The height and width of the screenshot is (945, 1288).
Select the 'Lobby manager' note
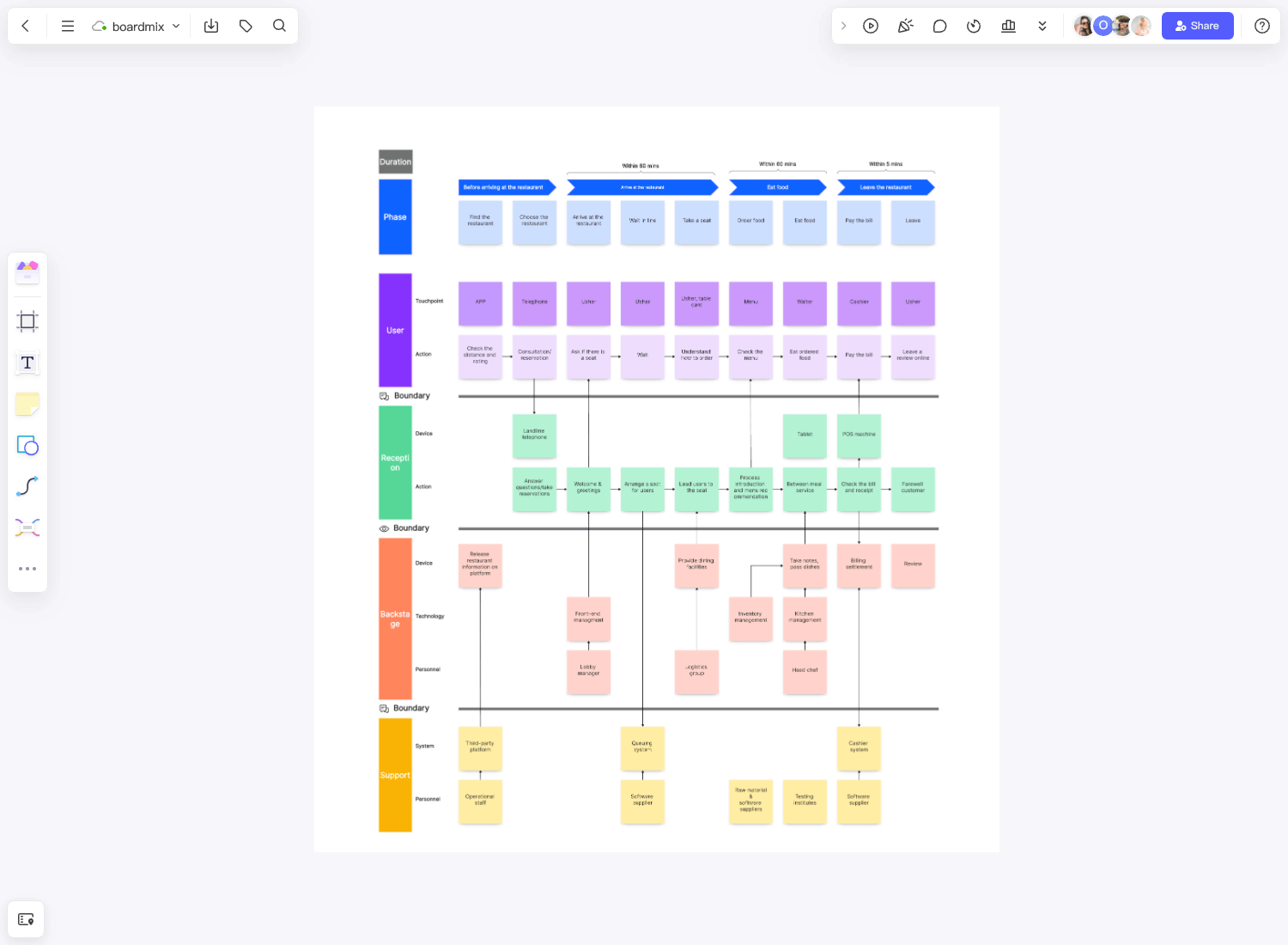pyautogui.click(x=588, y=672)
